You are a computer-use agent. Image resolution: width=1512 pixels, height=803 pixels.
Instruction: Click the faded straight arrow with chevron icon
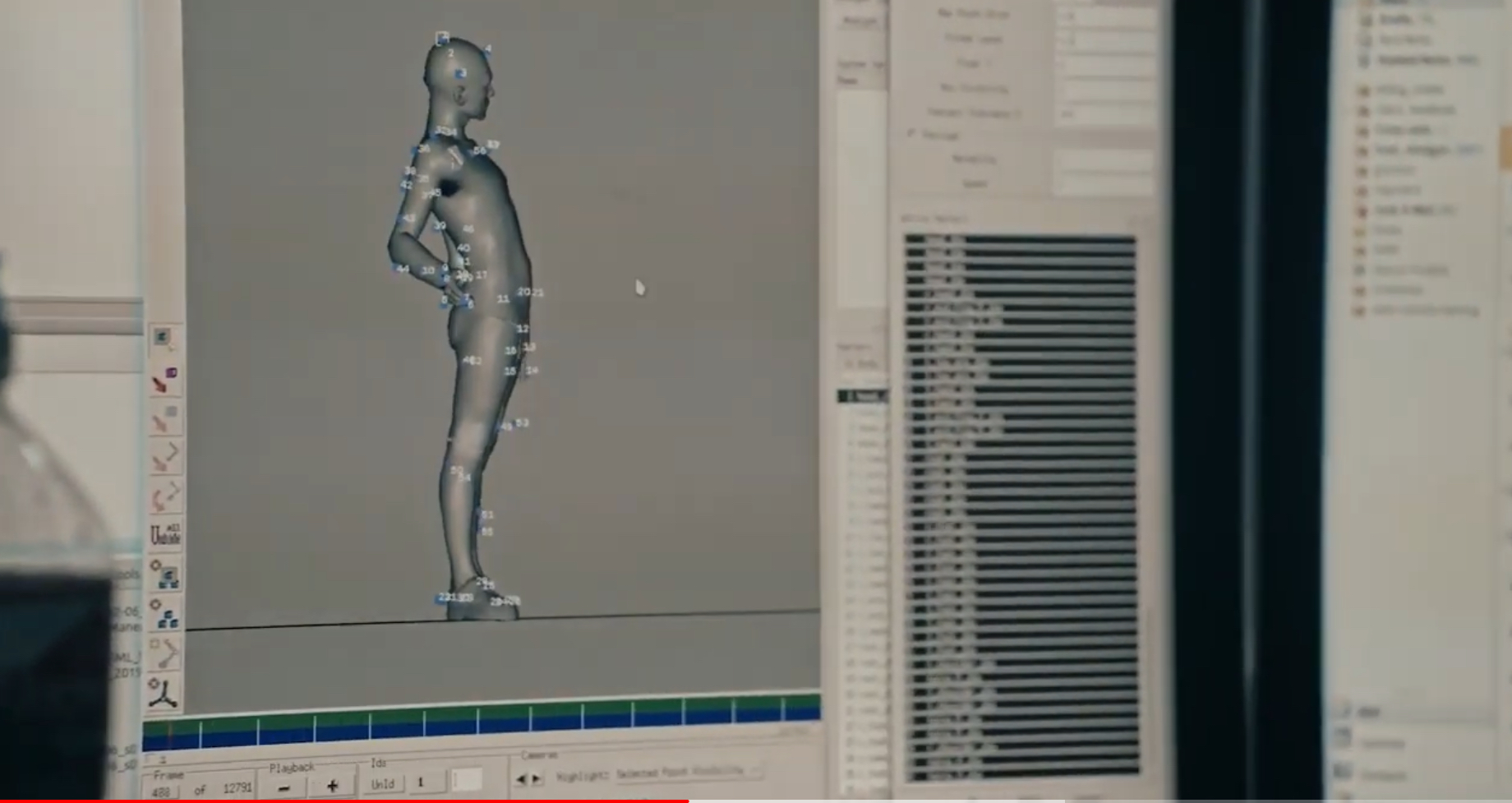point(165,457)
